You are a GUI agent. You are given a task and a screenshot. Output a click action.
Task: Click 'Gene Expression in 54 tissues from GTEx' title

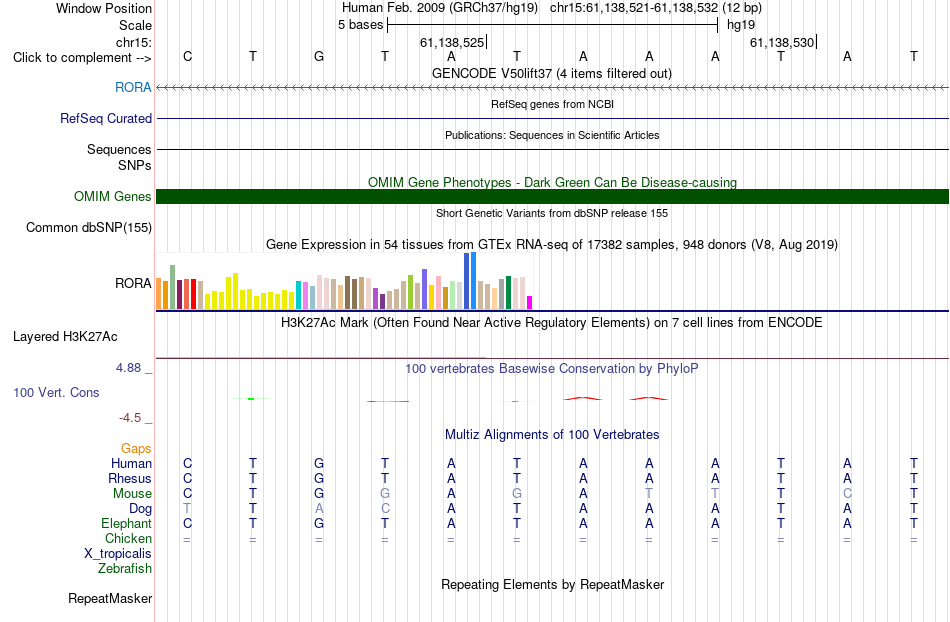[x=552, y=245]
